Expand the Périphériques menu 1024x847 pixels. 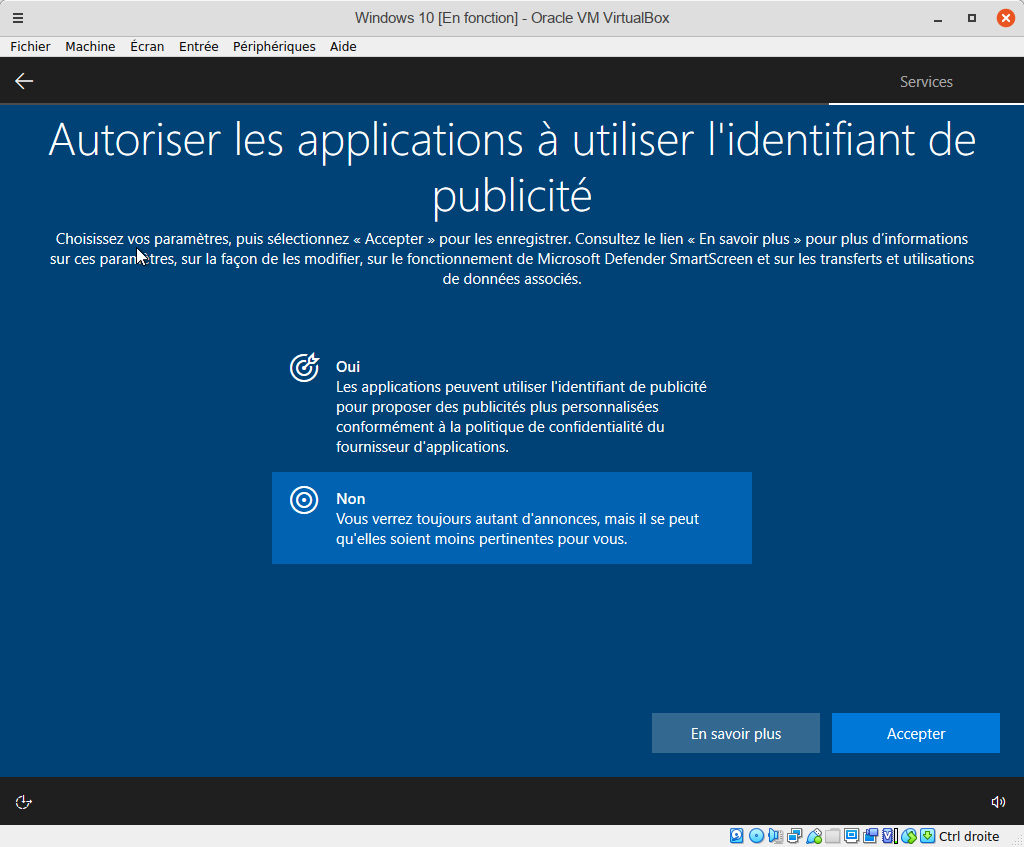[x=274, y=47]
